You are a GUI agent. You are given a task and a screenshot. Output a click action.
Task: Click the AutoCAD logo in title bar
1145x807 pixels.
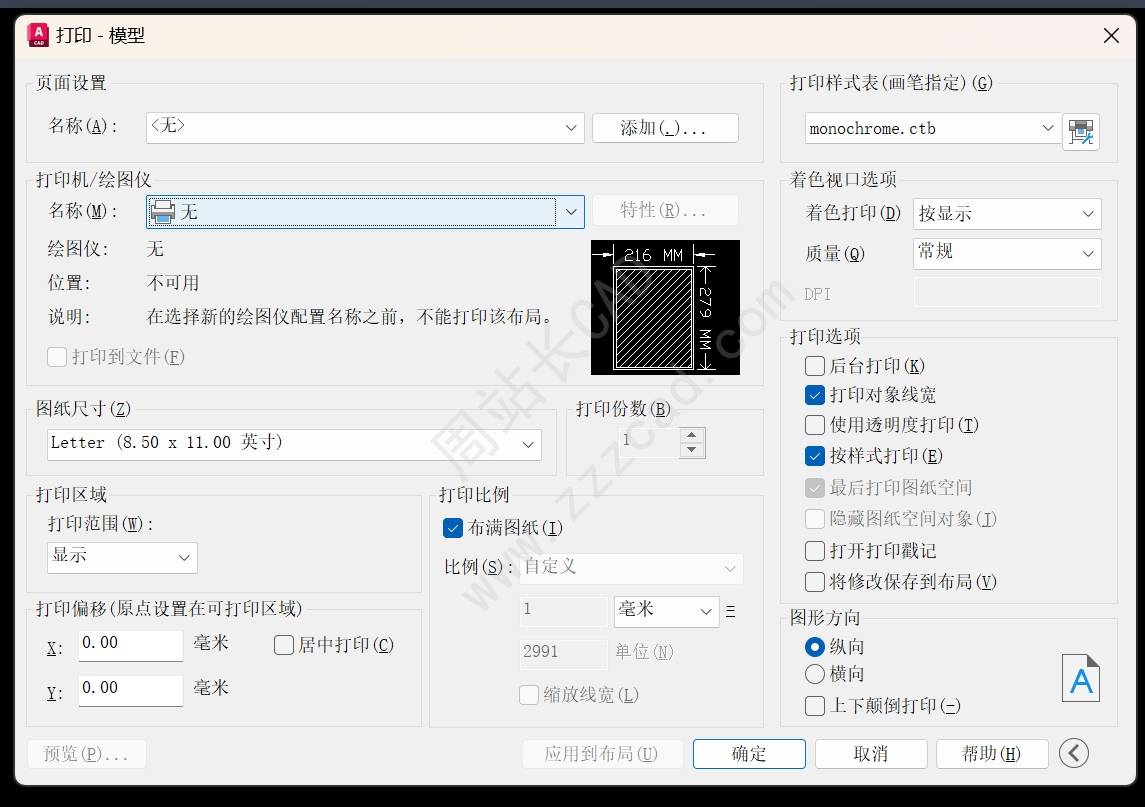coord(38,35)
